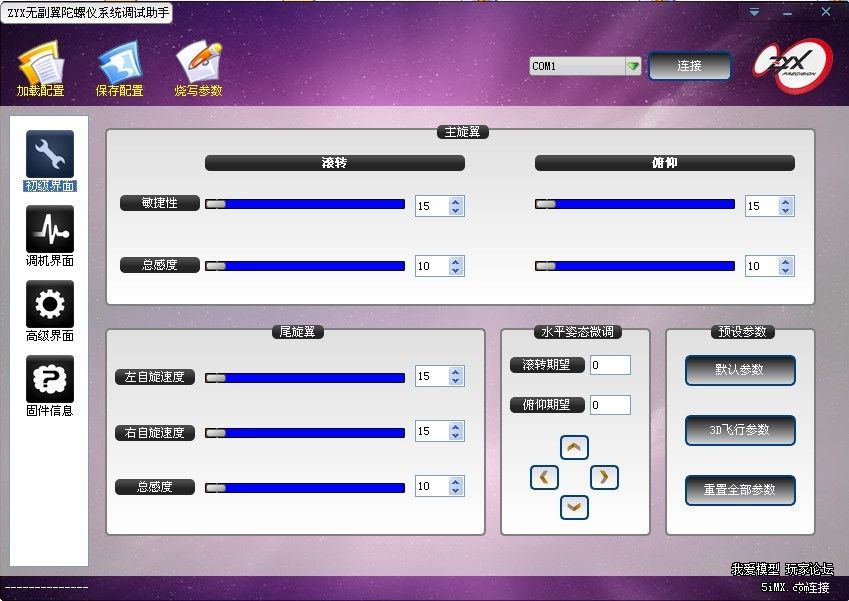Screen dimensions: 849x601
Task: Click the 滚转 敏捷性 value field showing 15
Action: coord(432,206)
